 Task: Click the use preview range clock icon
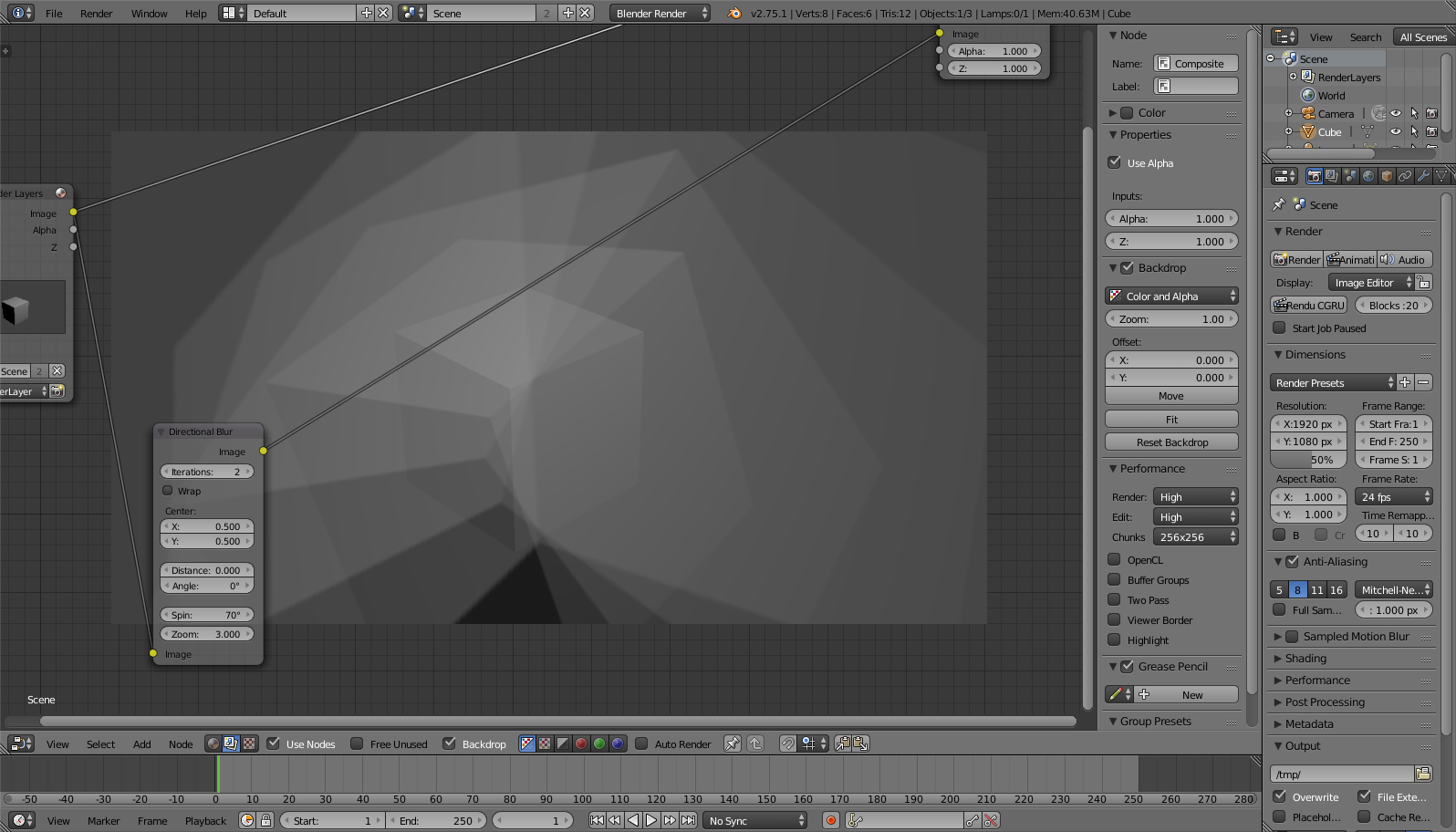247,820
